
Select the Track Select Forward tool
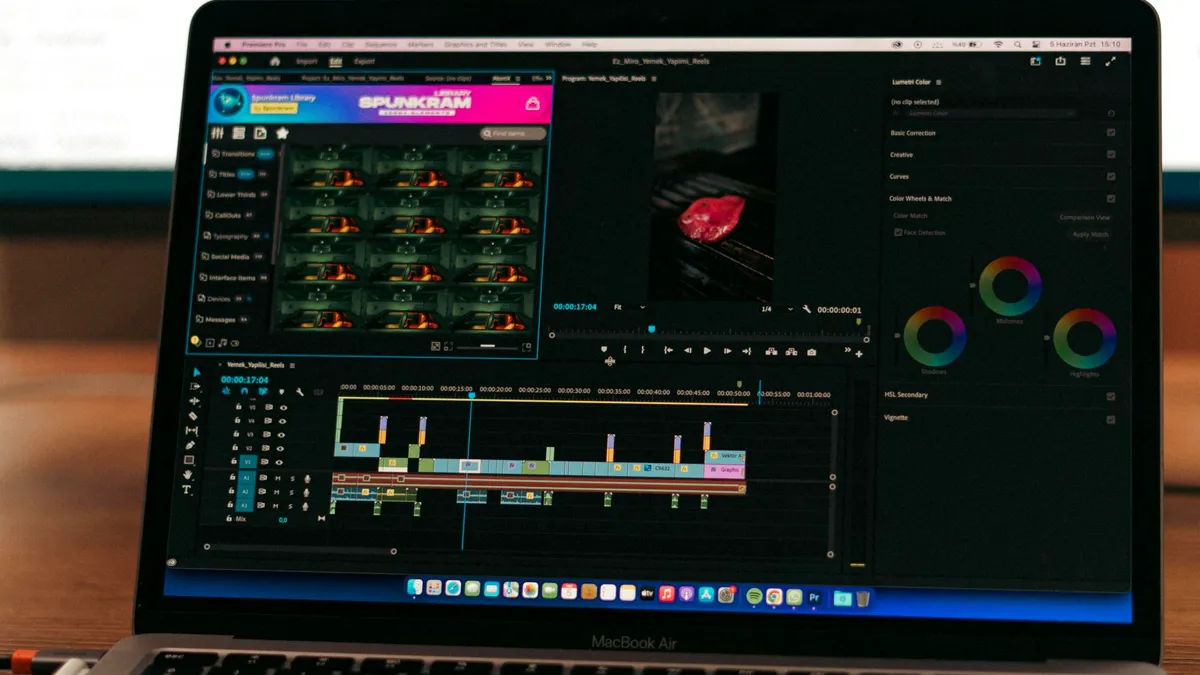tap(195, 387)
